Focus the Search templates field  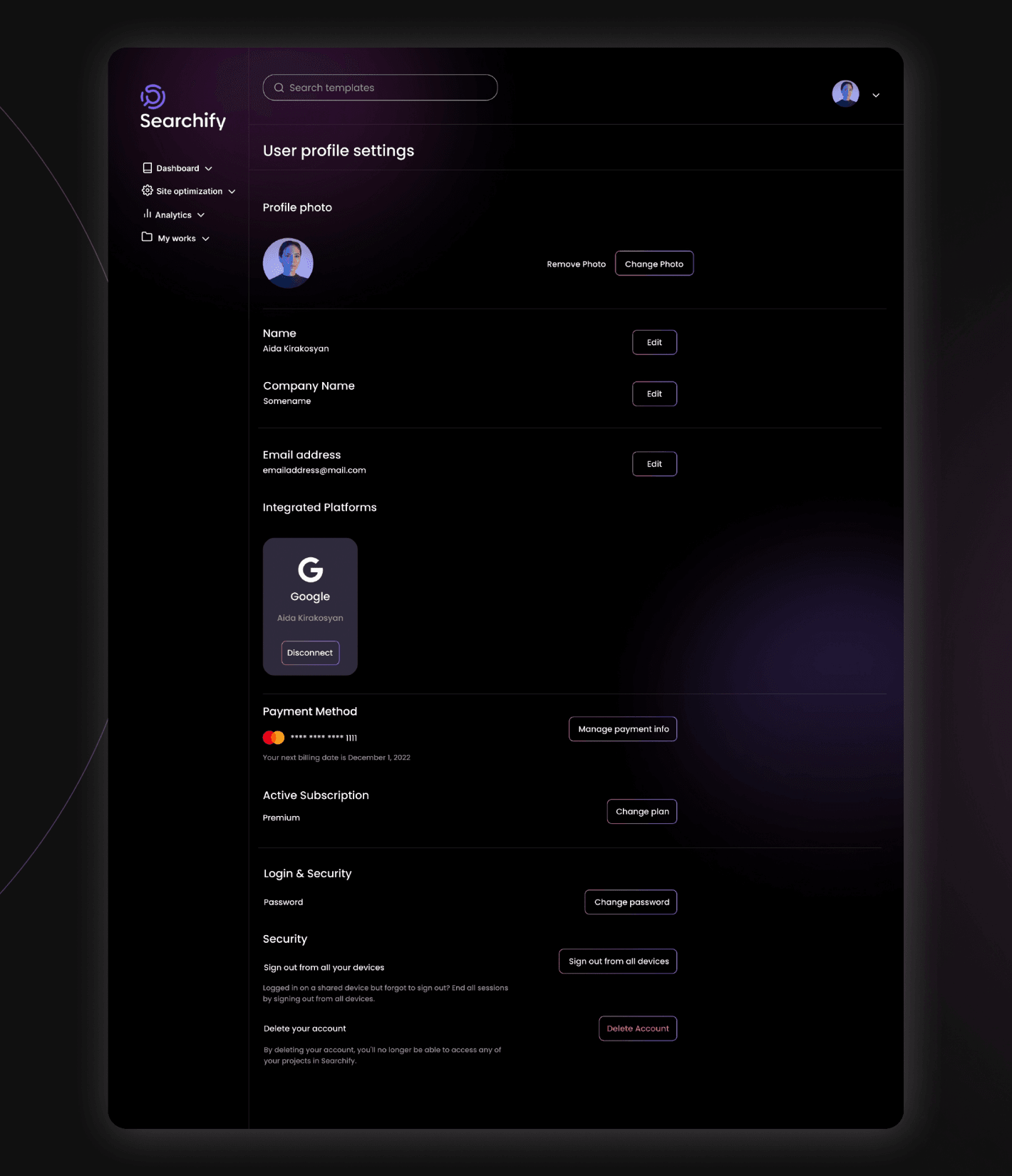click(x=380, y=88)
